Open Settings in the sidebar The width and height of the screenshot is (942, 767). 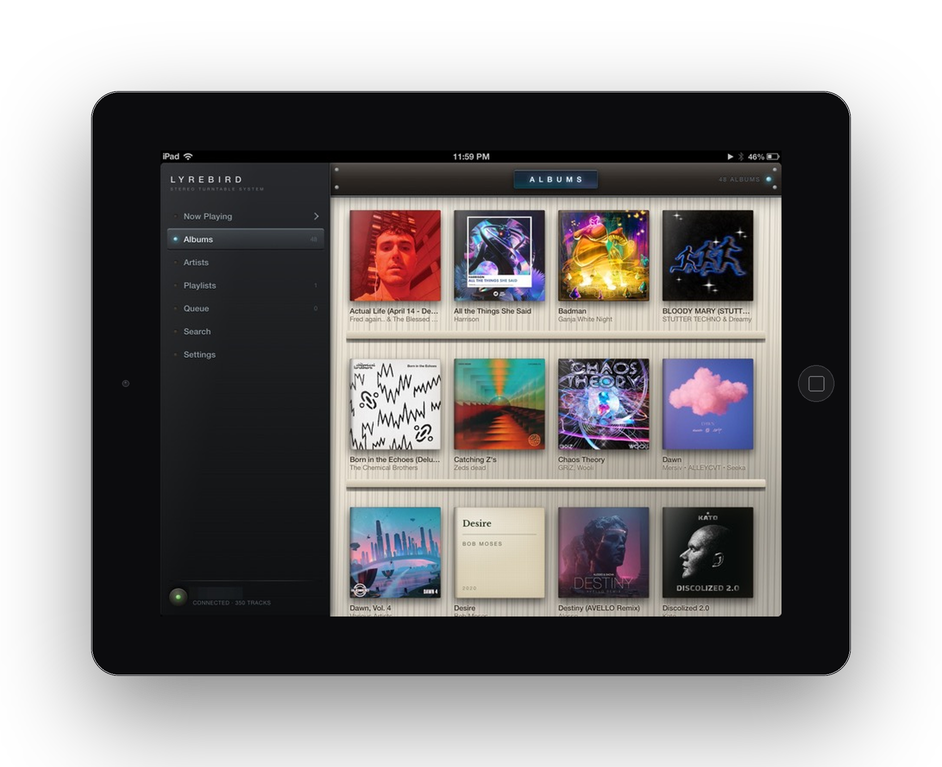[245, 354]
